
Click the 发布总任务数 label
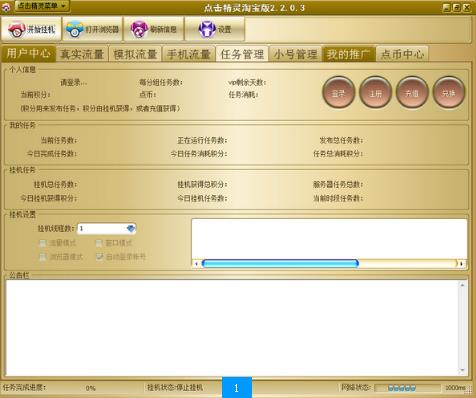click(341, 140)
